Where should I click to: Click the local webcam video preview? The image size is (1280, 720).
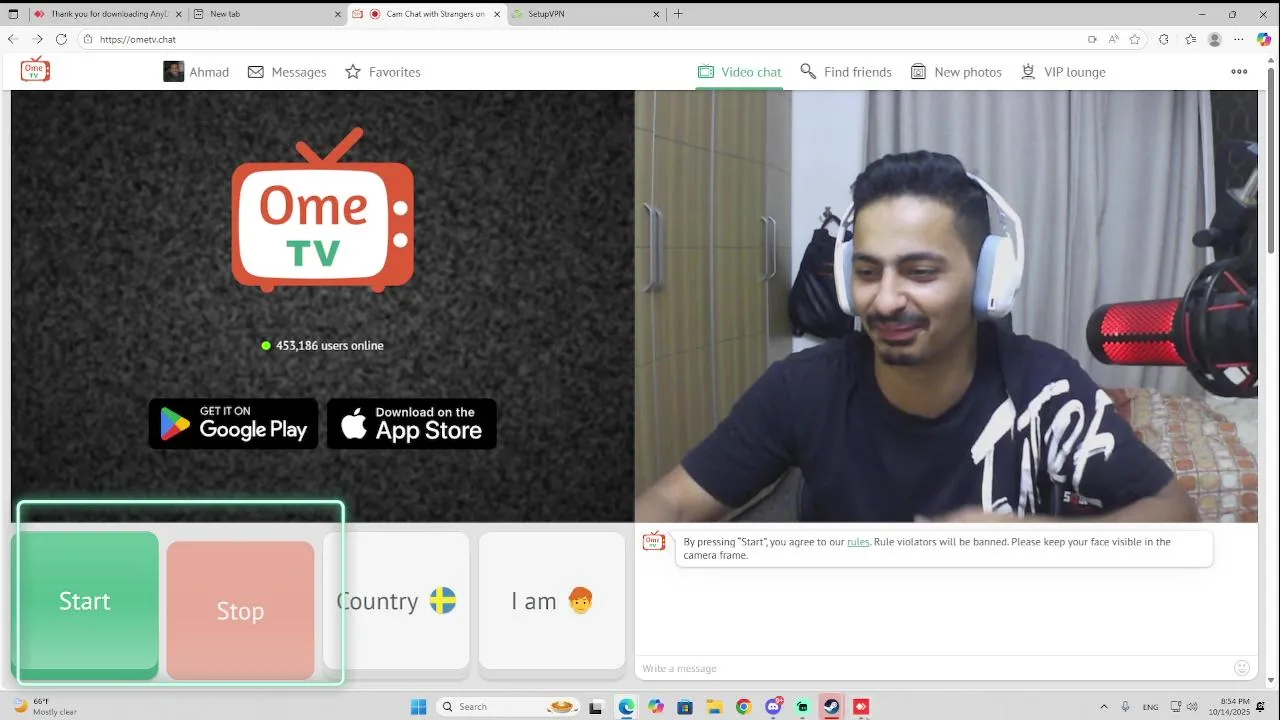point(946,306)
